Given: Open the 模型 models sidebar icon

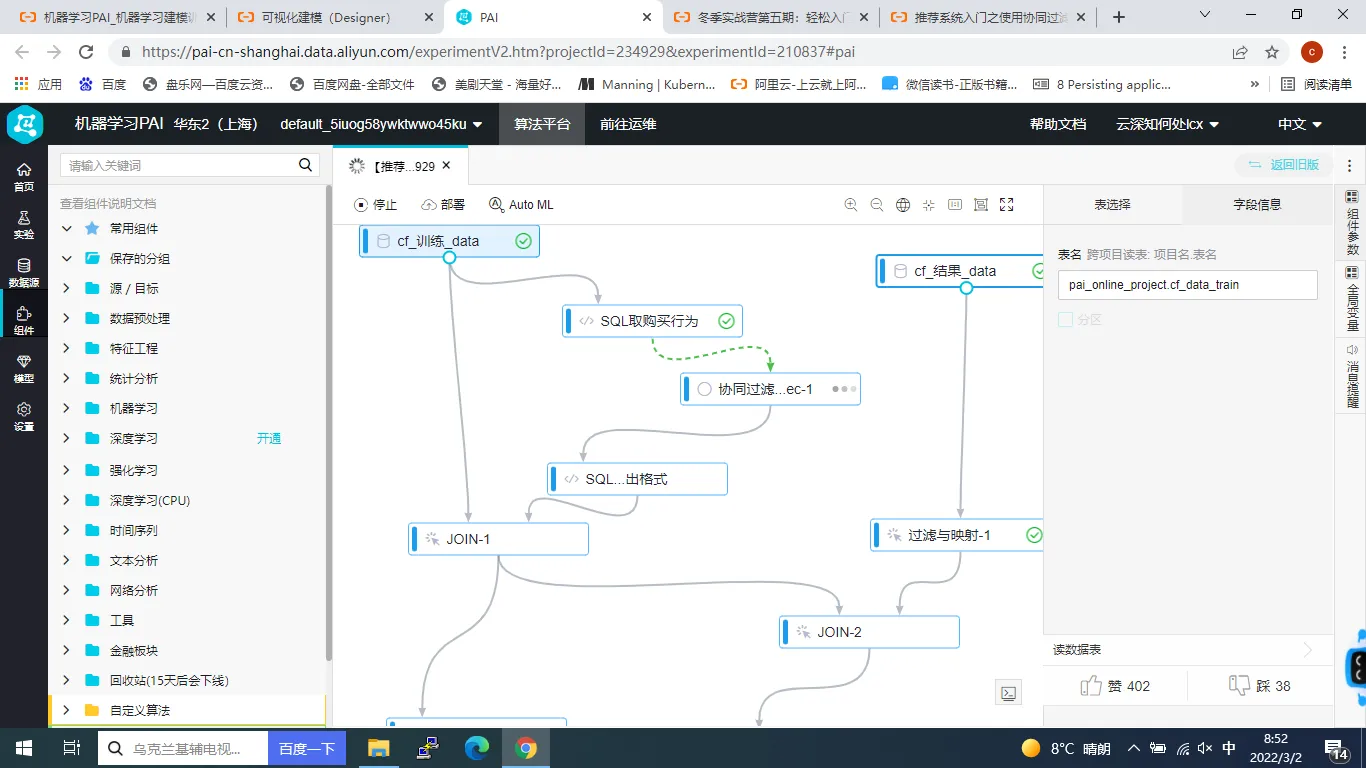Looking at the screenshot, I should click(x=24, y=369).
